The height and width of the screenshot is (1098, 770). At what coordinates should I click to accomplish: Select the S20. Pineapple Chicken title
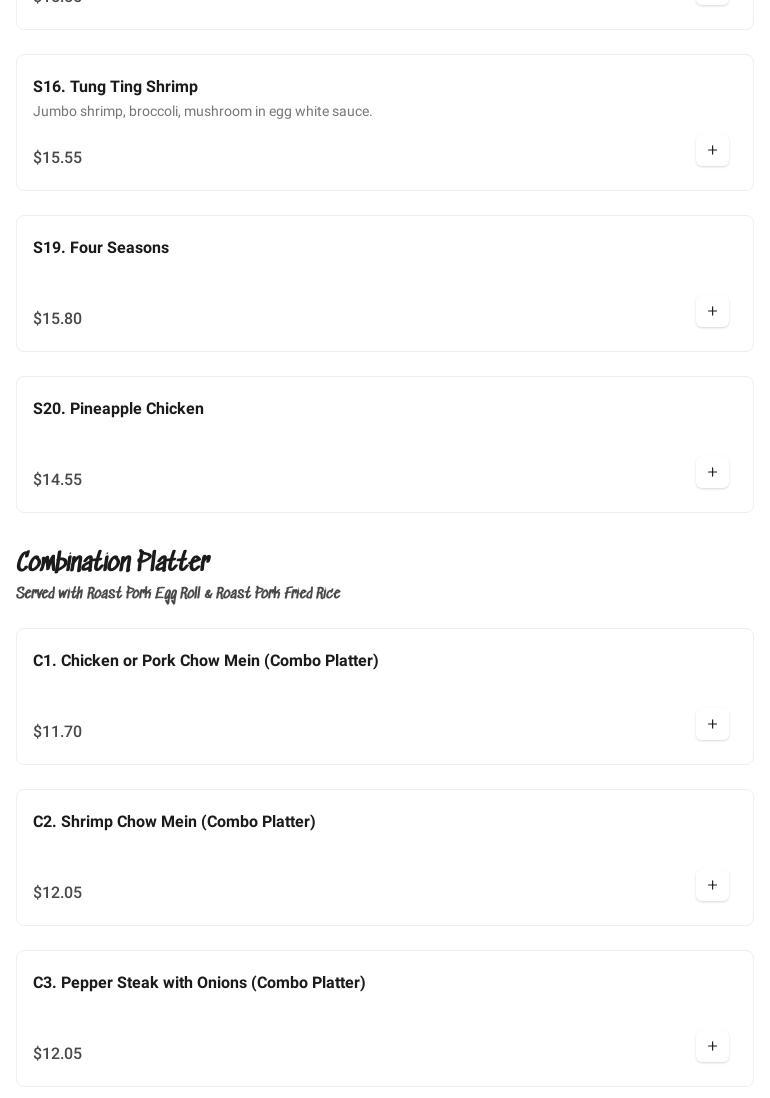click(118, 409)
